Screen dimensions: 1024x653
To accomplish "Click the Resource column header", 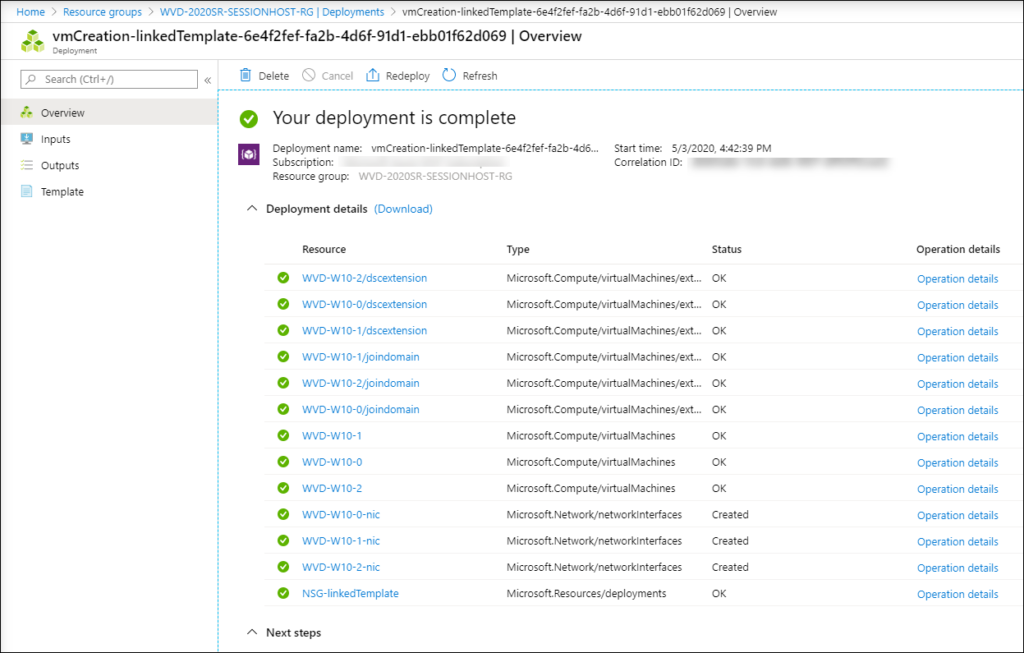I will click(324, 249).
